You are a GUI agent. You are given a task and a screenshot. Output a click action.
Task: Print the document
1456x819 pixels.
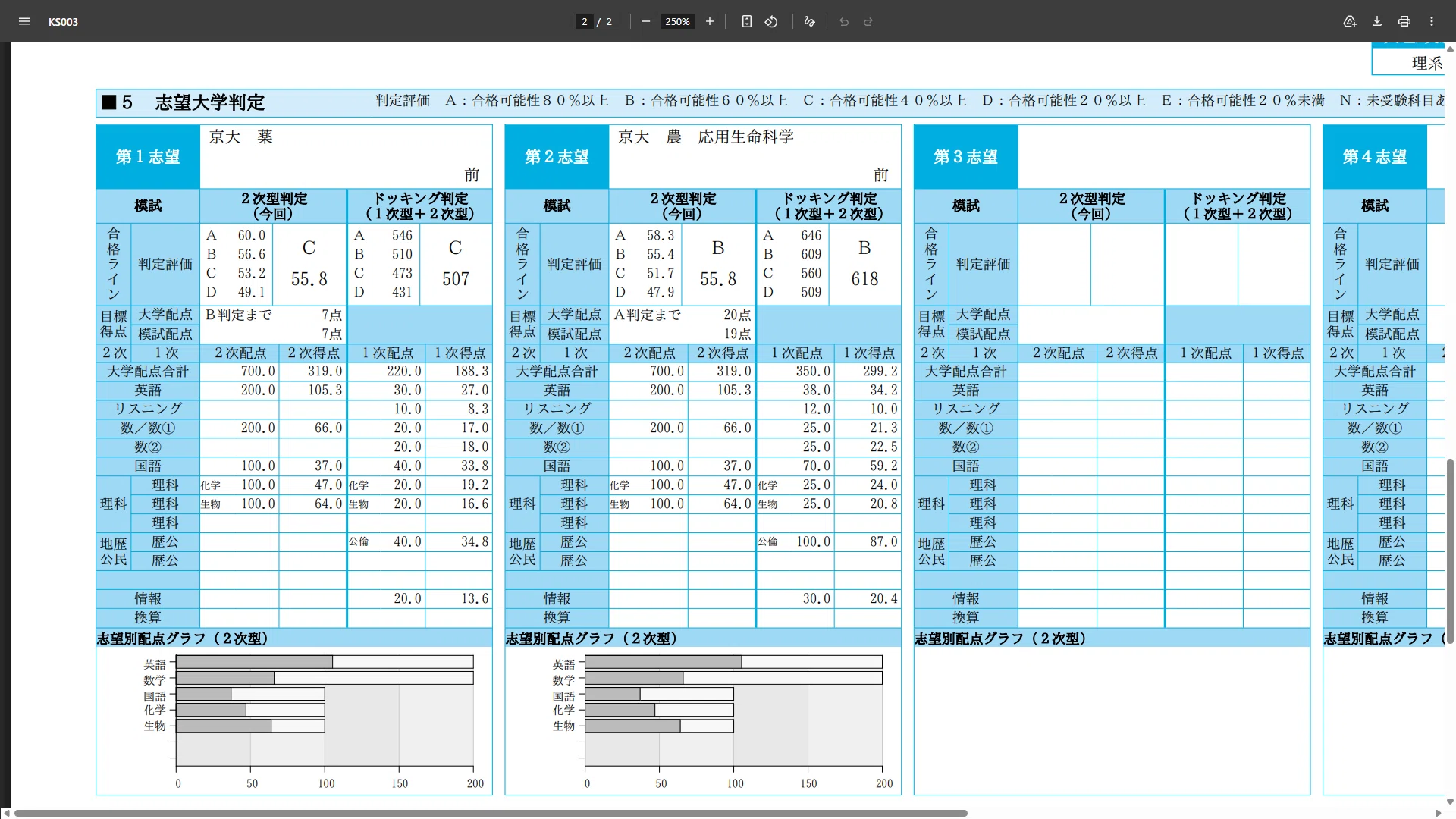pos(1404,21)
